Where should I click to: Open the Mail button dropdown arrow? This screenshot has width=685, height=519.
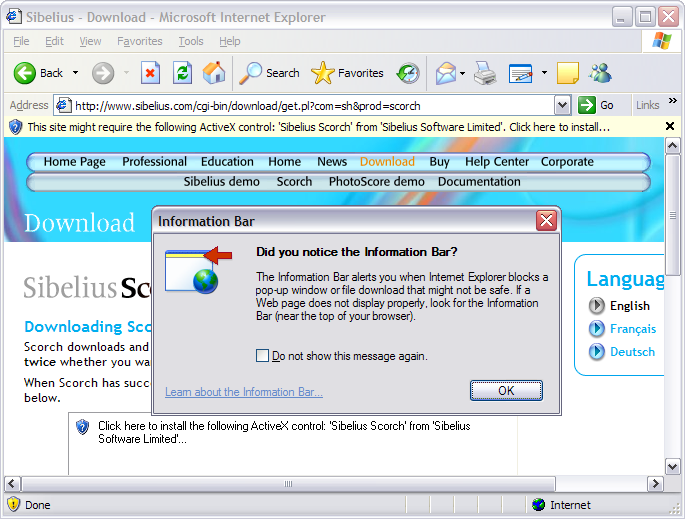click(462, 73)
